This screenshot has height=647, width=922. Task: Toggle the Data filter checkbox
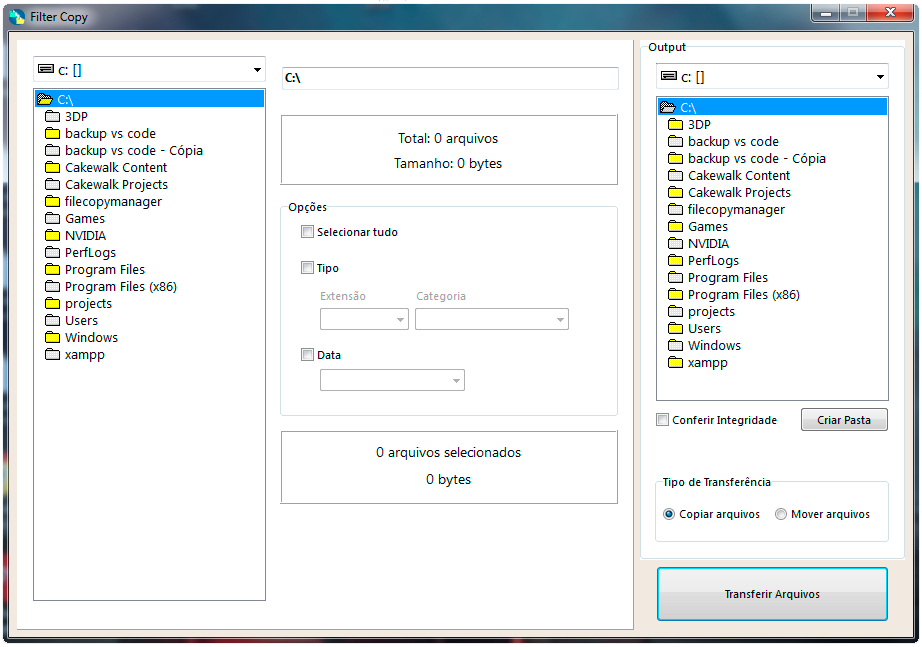307,355
